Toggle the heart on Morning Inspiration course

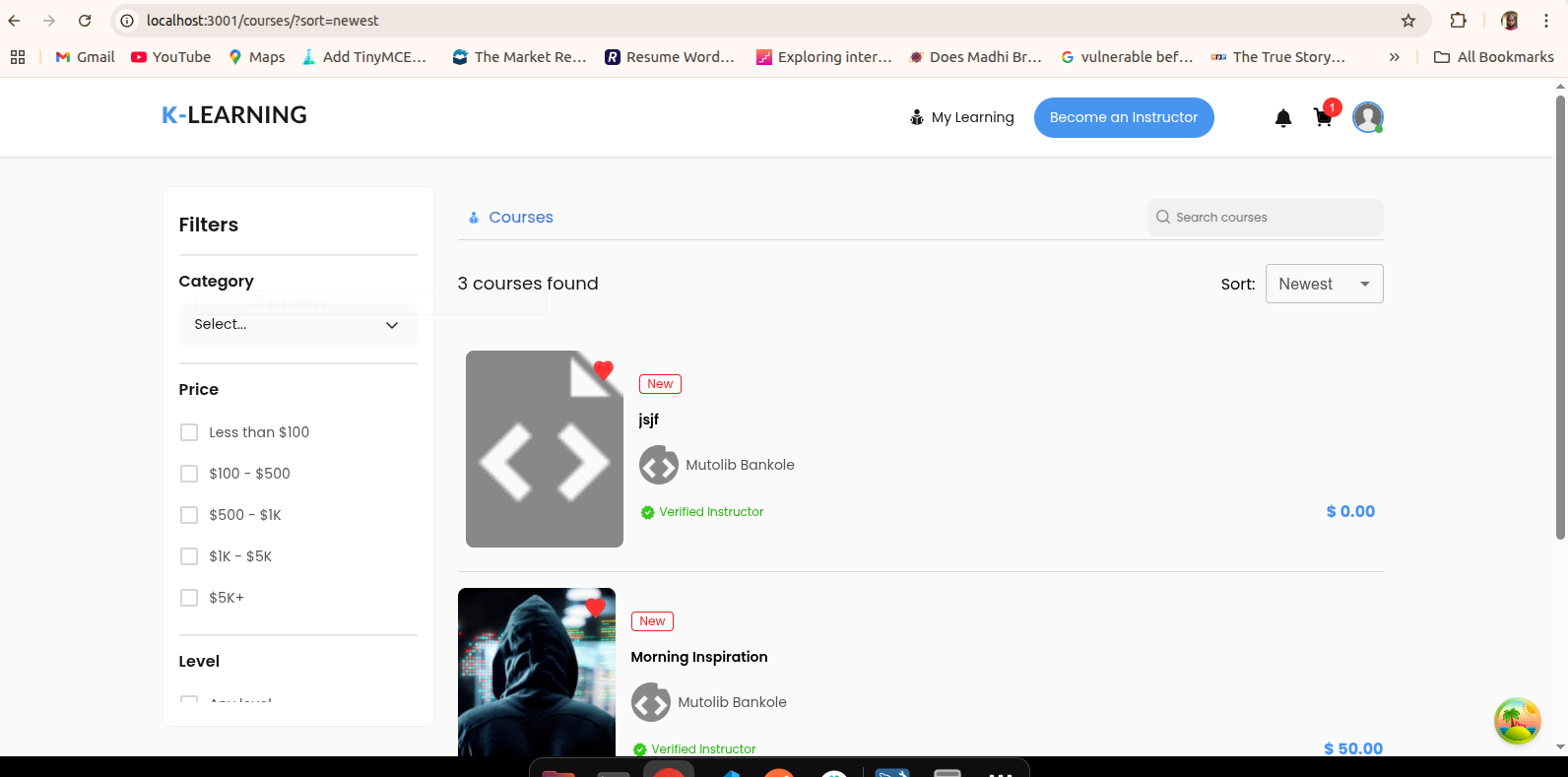pos(595,608)
